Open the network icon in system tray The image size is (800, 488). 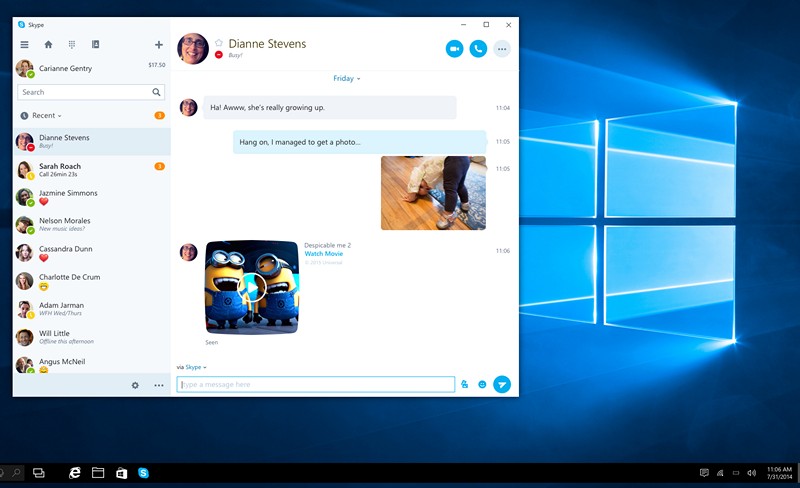(720, 473)
